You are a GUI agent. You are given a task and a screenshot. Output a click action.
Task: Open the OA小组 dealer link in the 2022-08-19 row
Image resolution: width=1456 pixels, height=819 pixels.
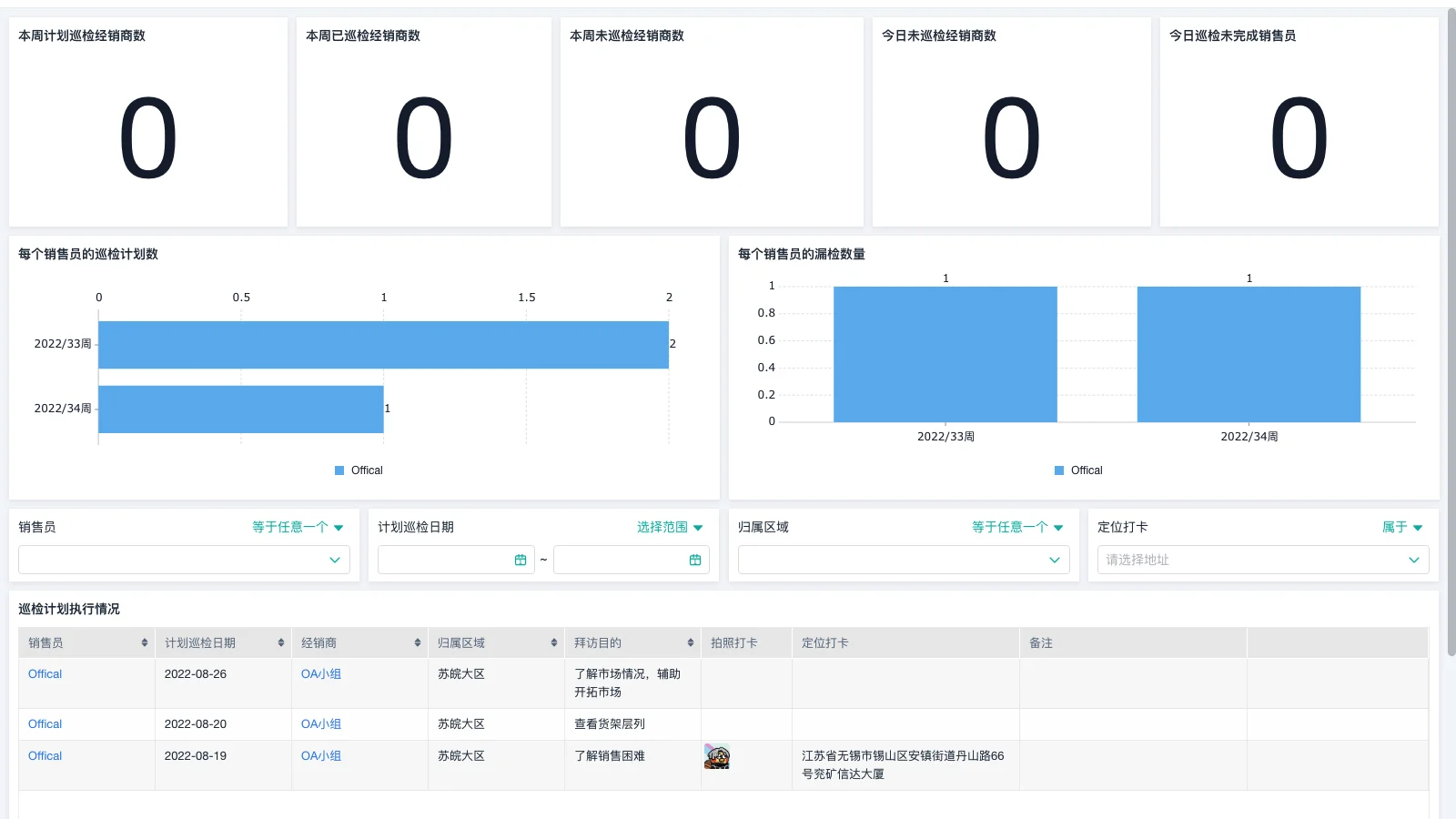pyautogui.click(x=320, y=755)
